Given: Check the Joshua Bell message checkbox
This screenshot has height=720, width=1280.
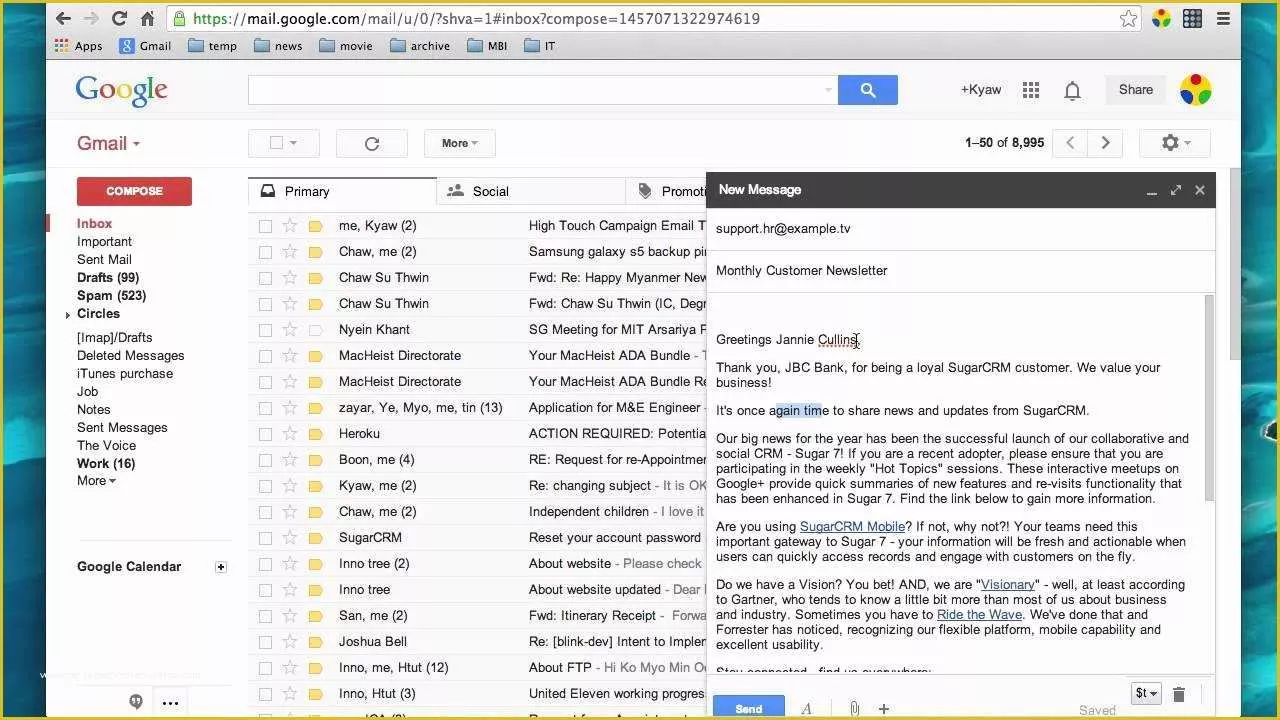Looking at the screenshot, I should tap(265, 642).
